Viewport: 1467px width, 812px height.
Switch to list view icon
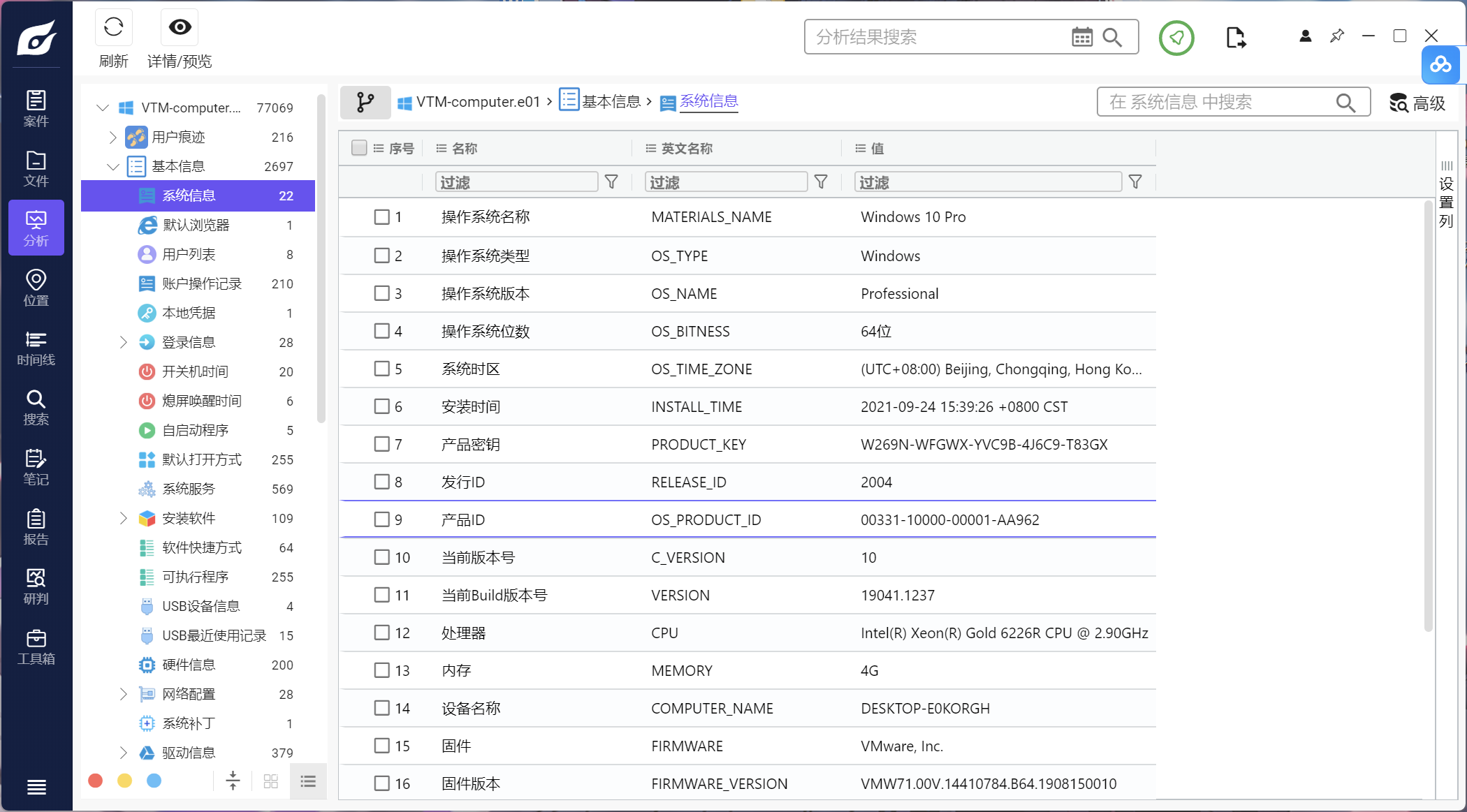point(308,781)
